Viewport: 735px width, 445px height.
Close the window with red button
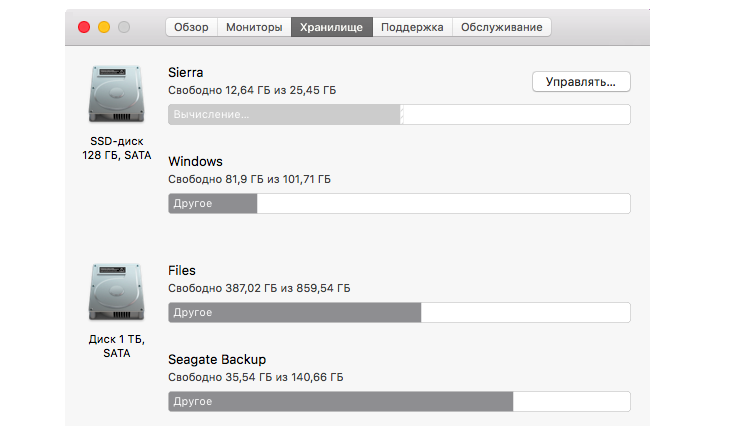click(x=83, y=27)
